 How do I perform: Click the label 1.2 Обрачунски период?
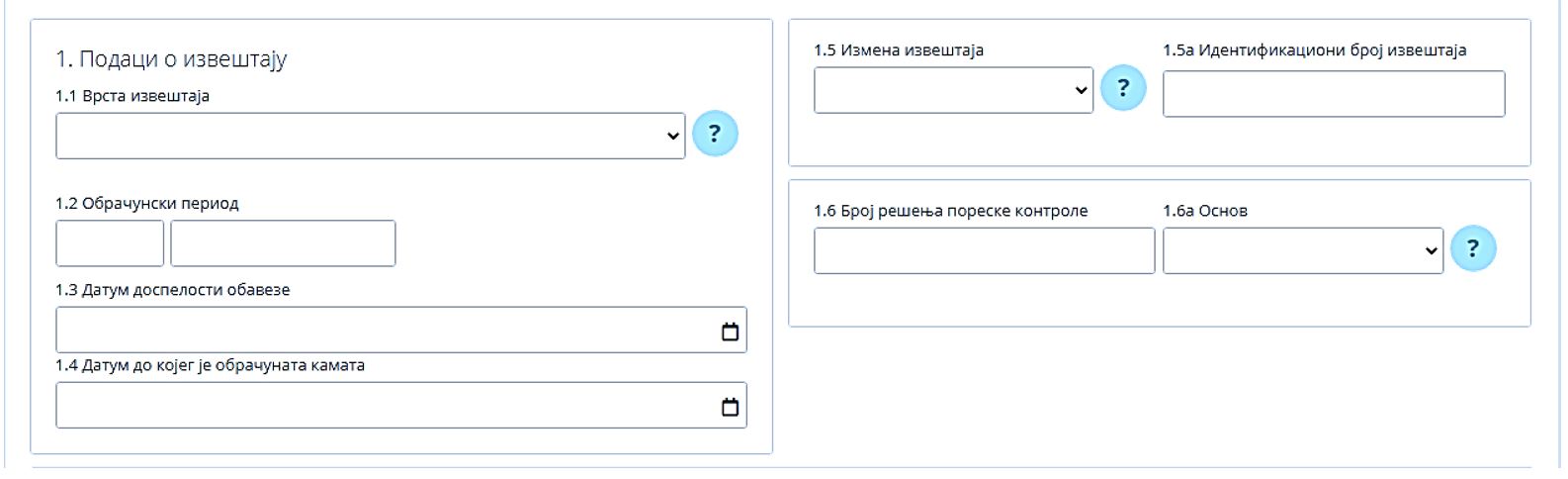click(147, 204)
